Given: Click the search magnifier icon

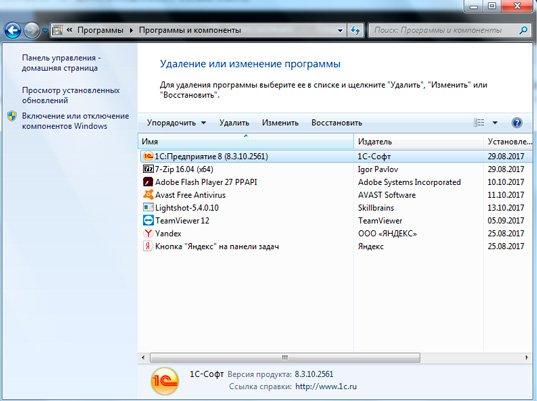Looking at the screenshot, I should (x=523, y=30).
